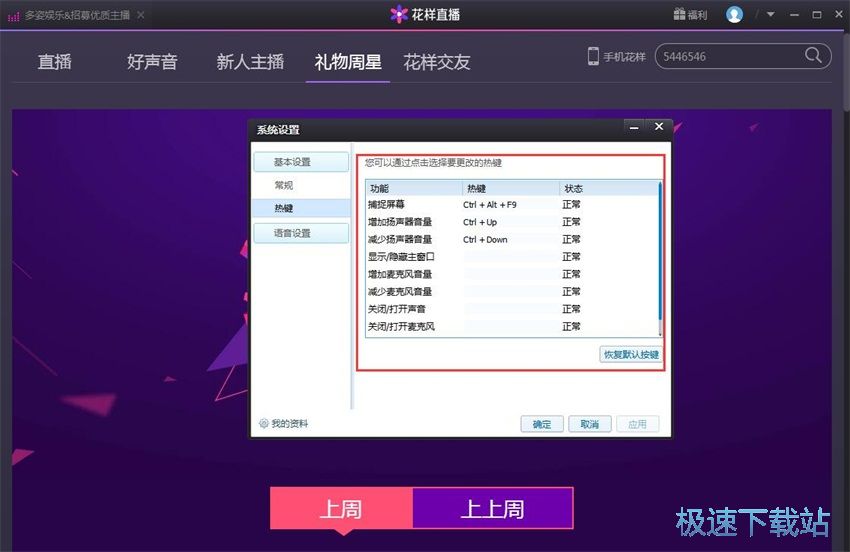Click the 热键 column header

[511, 188]
